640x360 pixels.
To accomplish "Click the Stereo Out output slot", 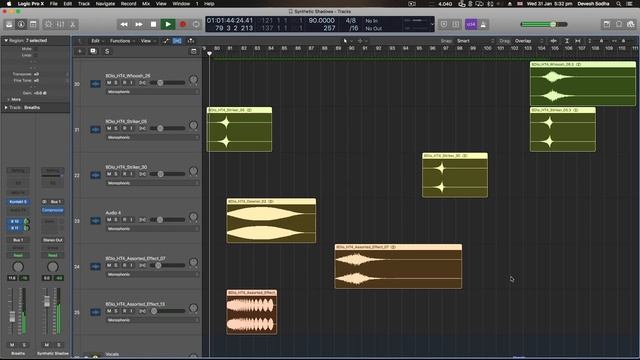I will [x=53, y=240].
